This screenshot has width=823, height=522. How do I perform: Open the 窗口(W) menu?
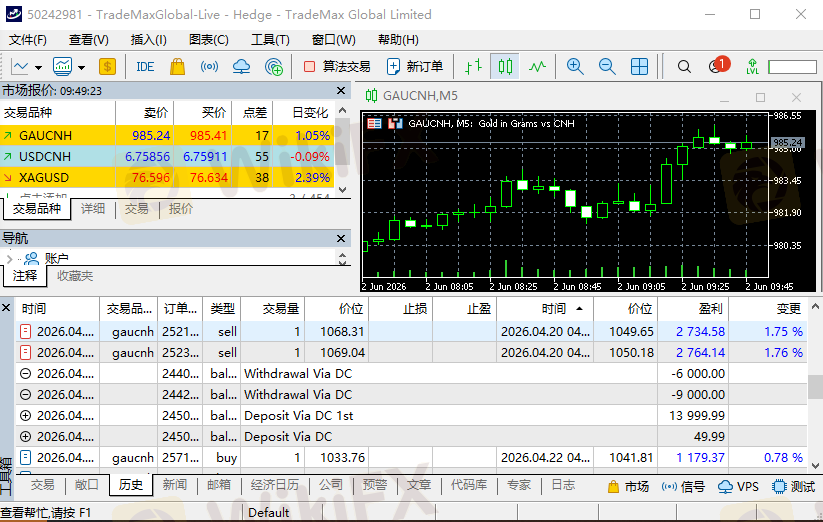333,40
